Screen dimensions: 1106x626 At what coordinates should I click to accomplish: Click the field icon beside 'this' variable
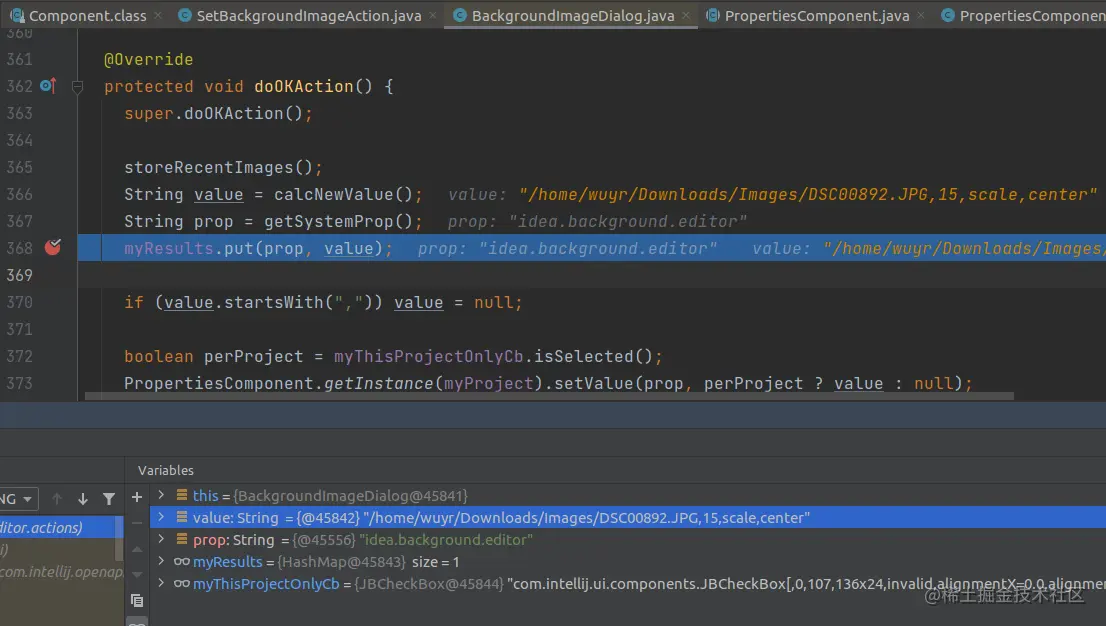(x=181, y=495)
